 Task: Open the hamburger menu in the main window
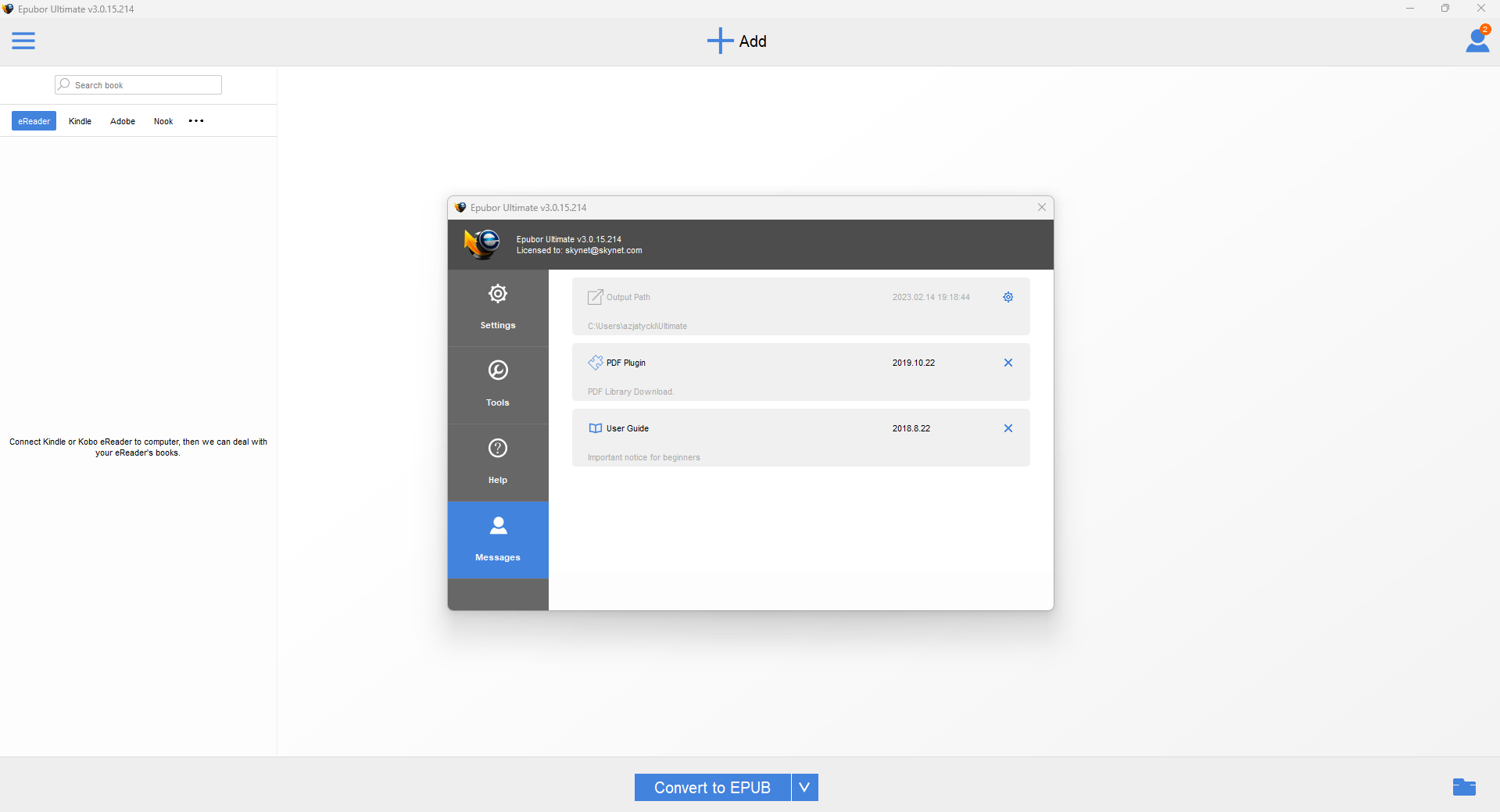click(x=23, y=41)
